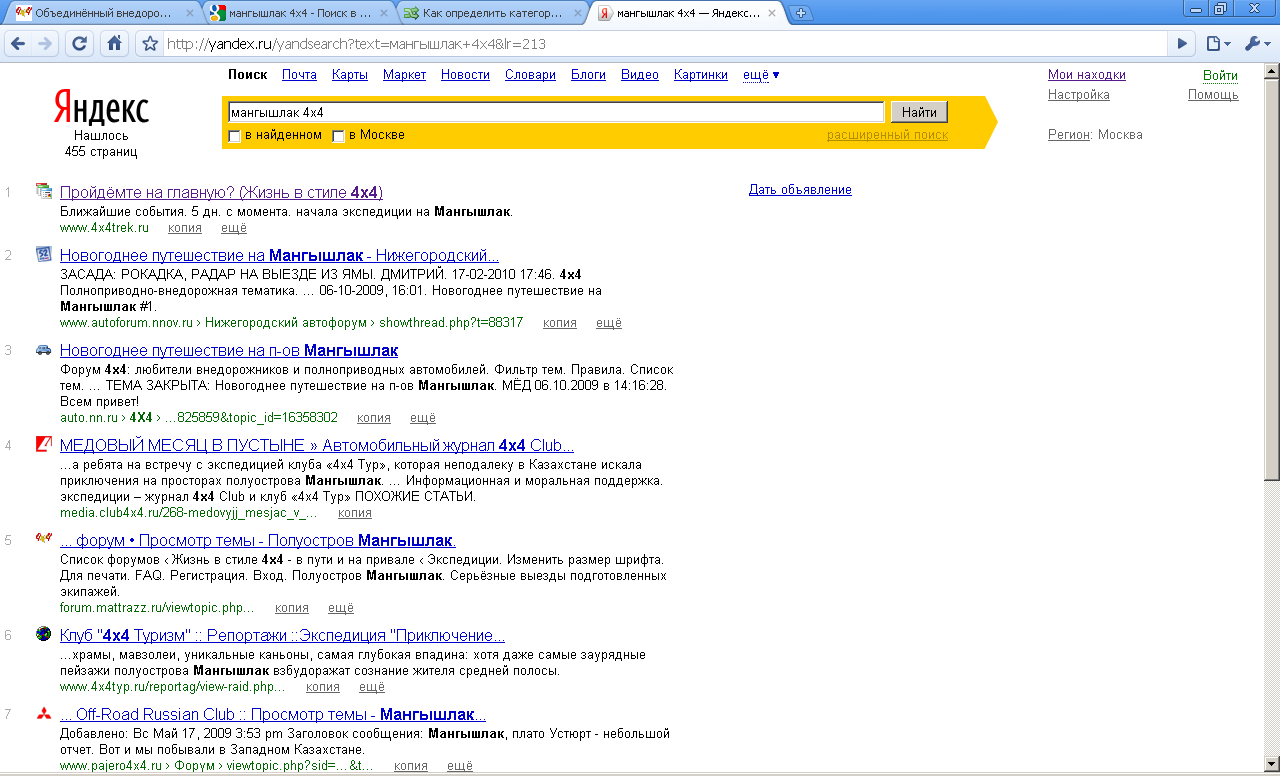
Task: Tick the 'в Москве' checkbox
Action: [339, 136]
